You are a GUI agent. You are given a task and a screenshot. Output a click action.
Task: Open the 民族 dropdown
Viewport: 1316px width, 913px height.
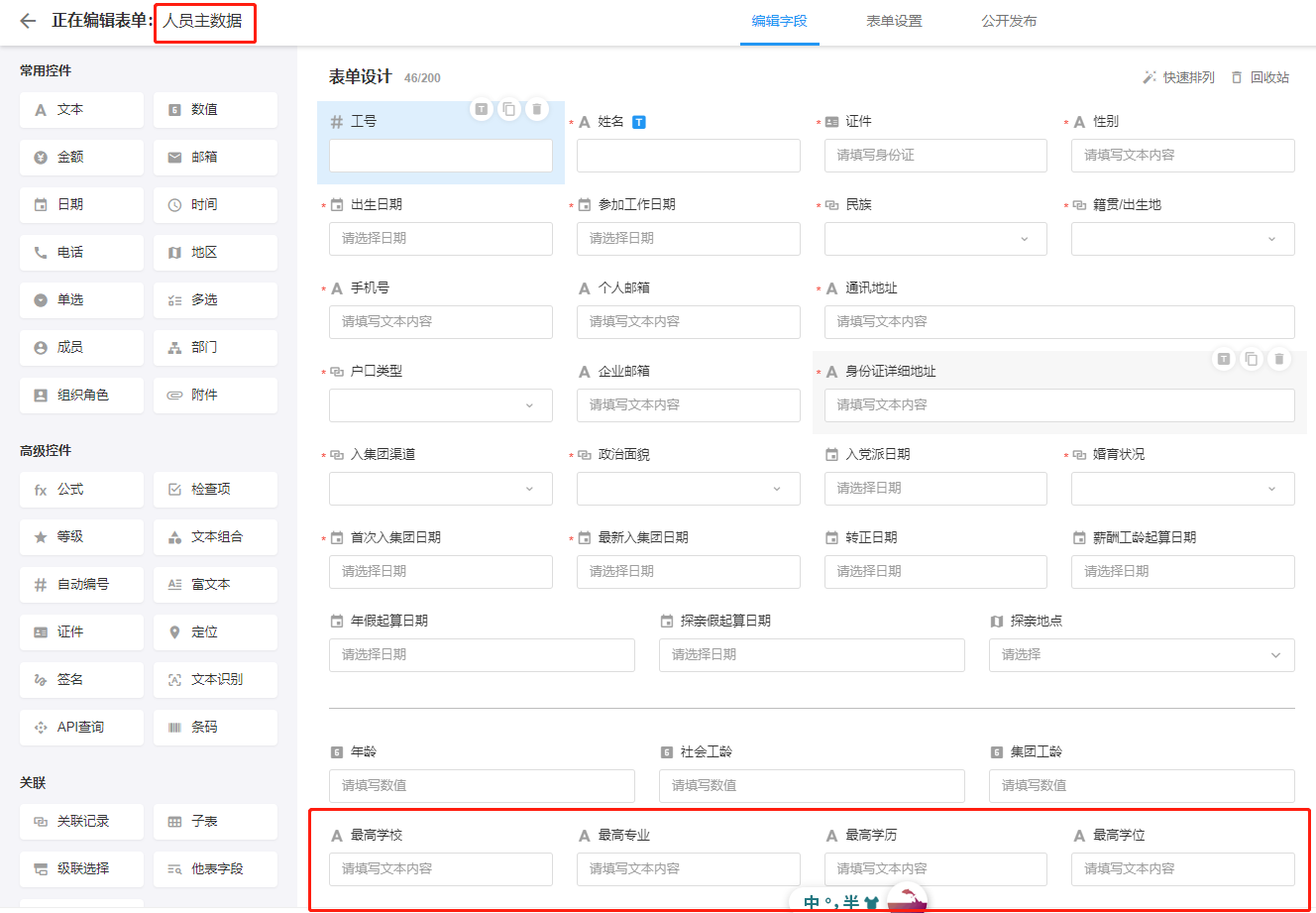click(934, 239)
